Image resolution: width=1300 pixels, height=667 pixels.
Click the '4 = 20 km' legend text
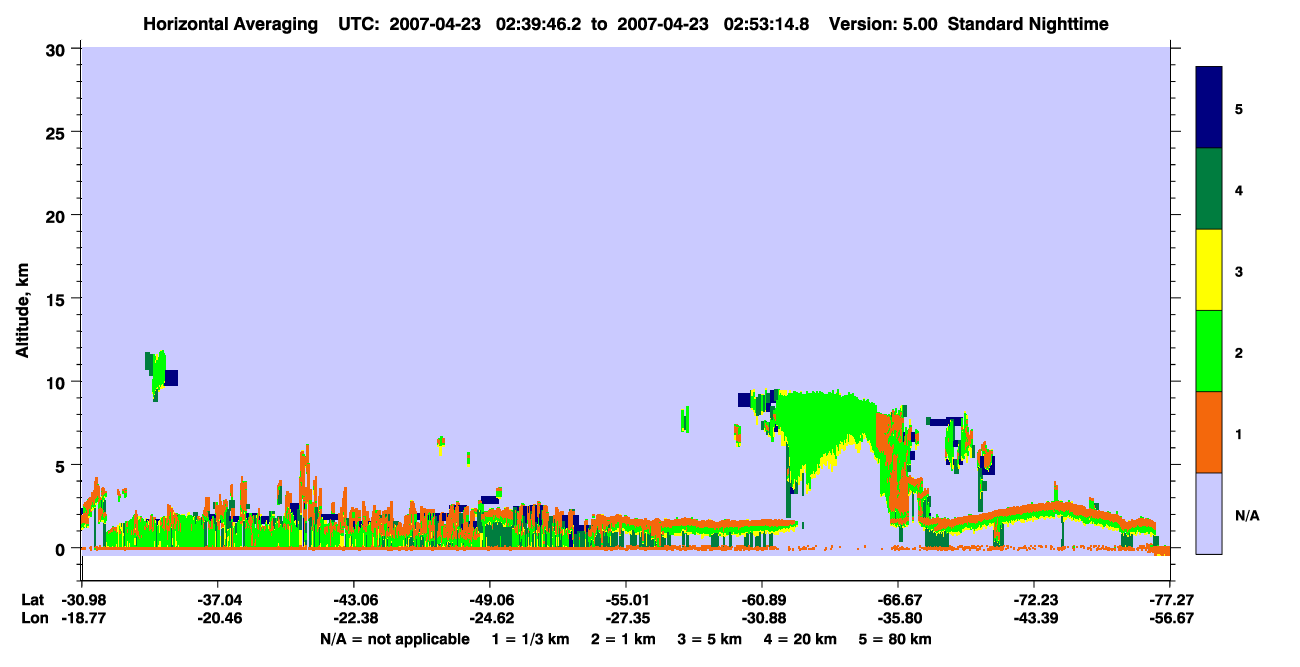tap(800, 639)
